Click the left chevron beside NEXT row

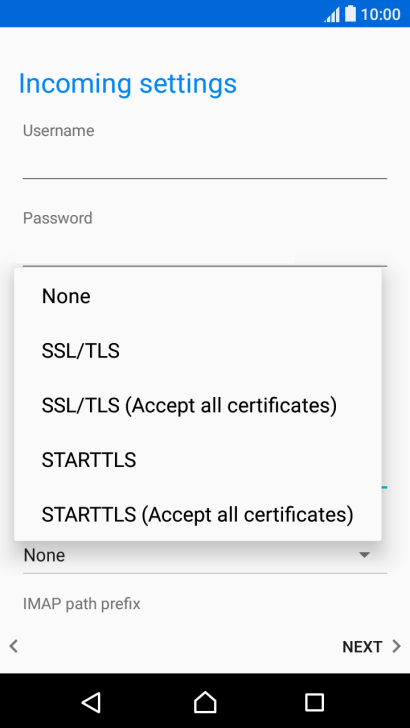14,646
